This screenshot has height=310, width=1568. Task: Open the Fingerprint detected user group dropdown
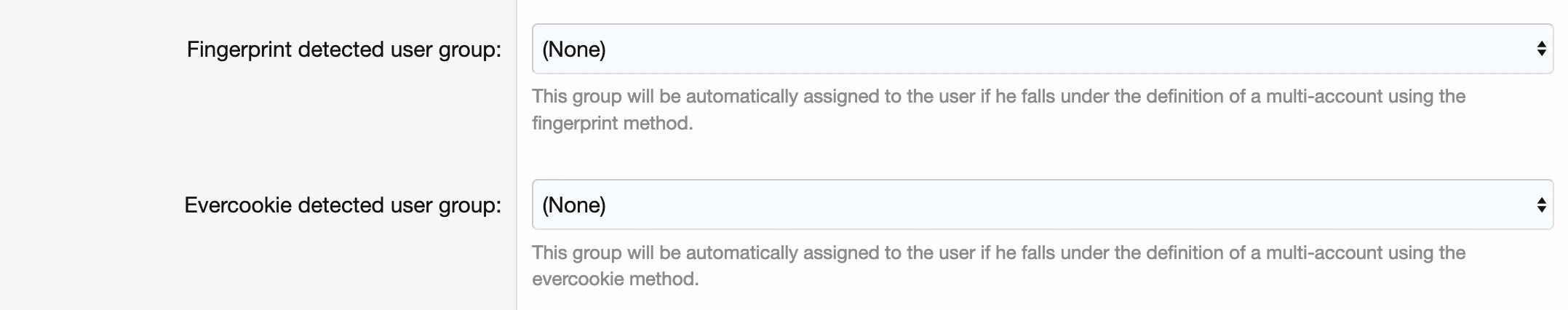[1040, 49]
